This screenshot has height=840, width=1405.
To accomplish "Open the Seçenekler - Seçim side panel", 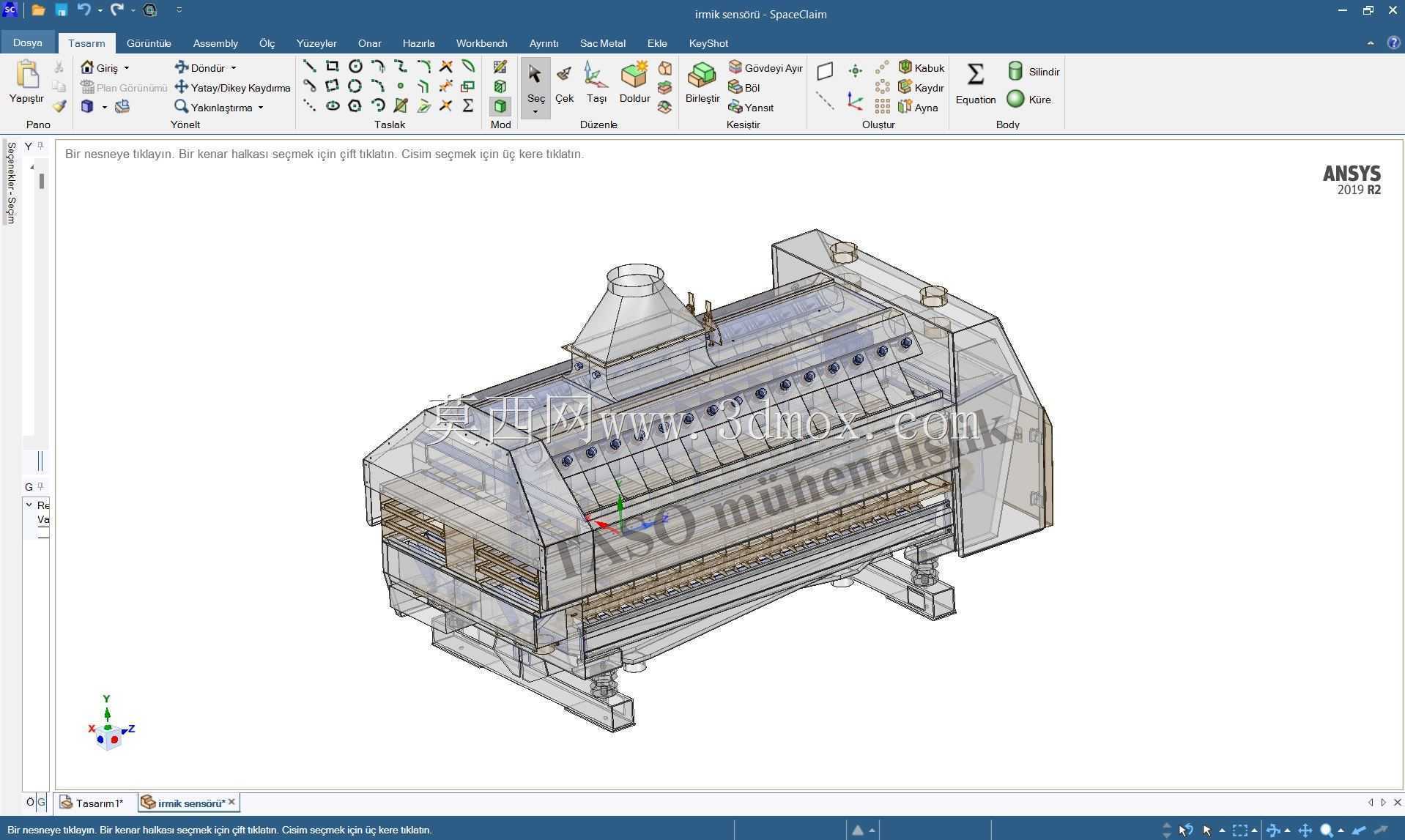I will pyautogui.click(x=10, y=183).
